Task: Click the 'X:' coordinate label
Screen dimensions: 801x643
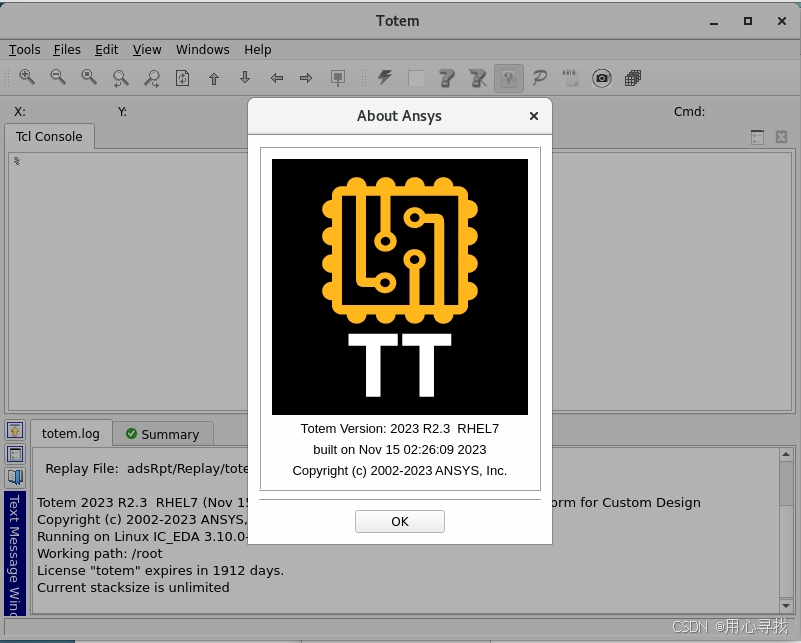Action: tap(20, 111)
